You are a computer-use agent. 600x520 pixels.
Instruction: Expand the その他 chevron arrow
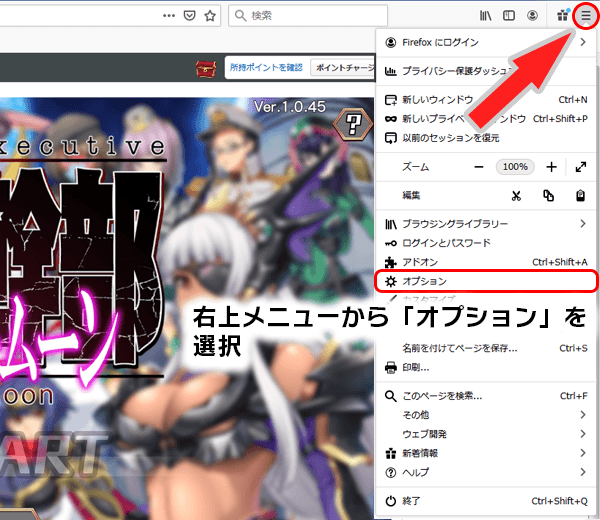[583, 415]
